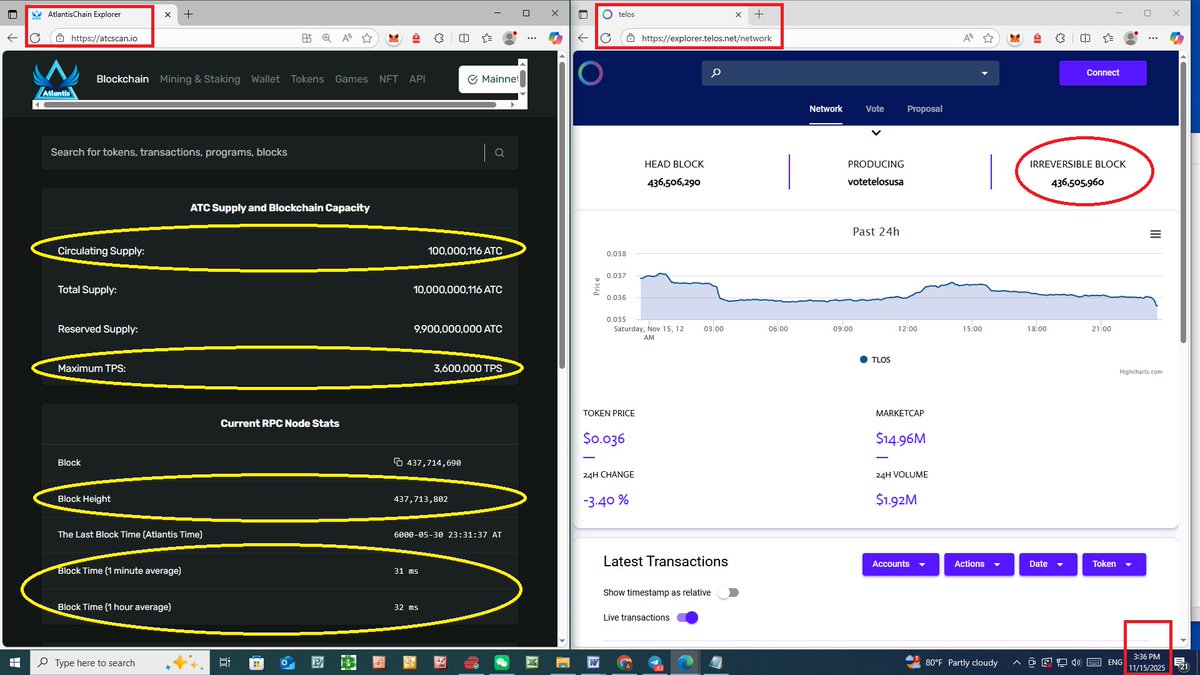Turn off the Live transactions switch
The width and height of the screenshot is (1200, 675).
687,617
